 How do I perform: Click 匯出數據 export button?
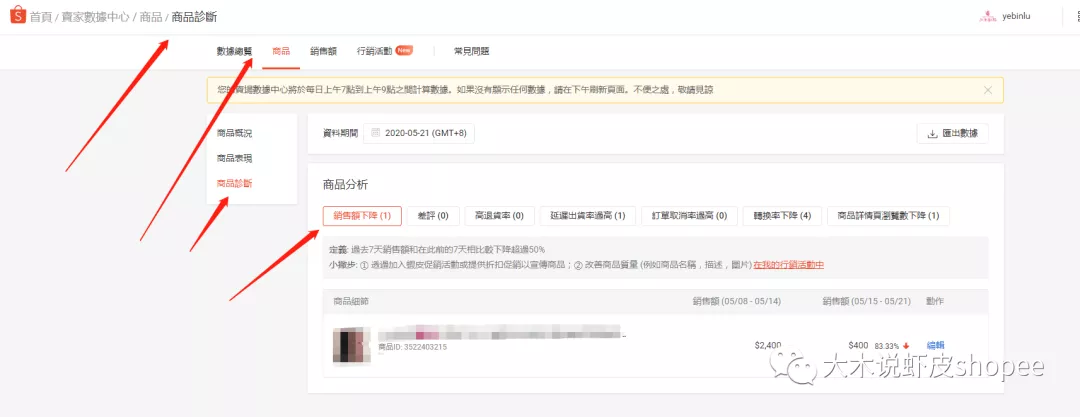[953, 134]
